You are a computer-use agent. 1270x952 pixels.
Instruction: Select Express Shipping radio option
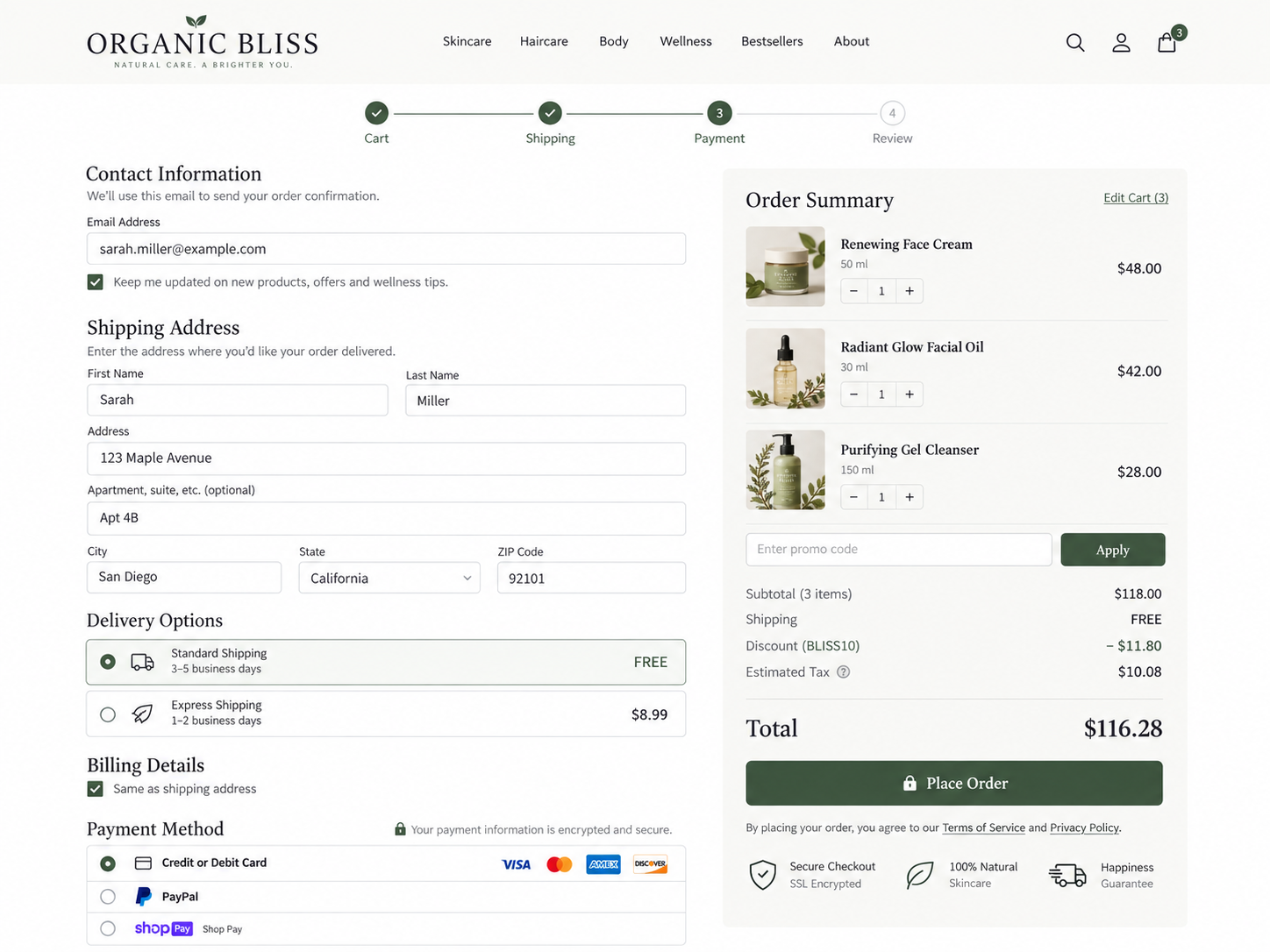(x=108, y=714)
